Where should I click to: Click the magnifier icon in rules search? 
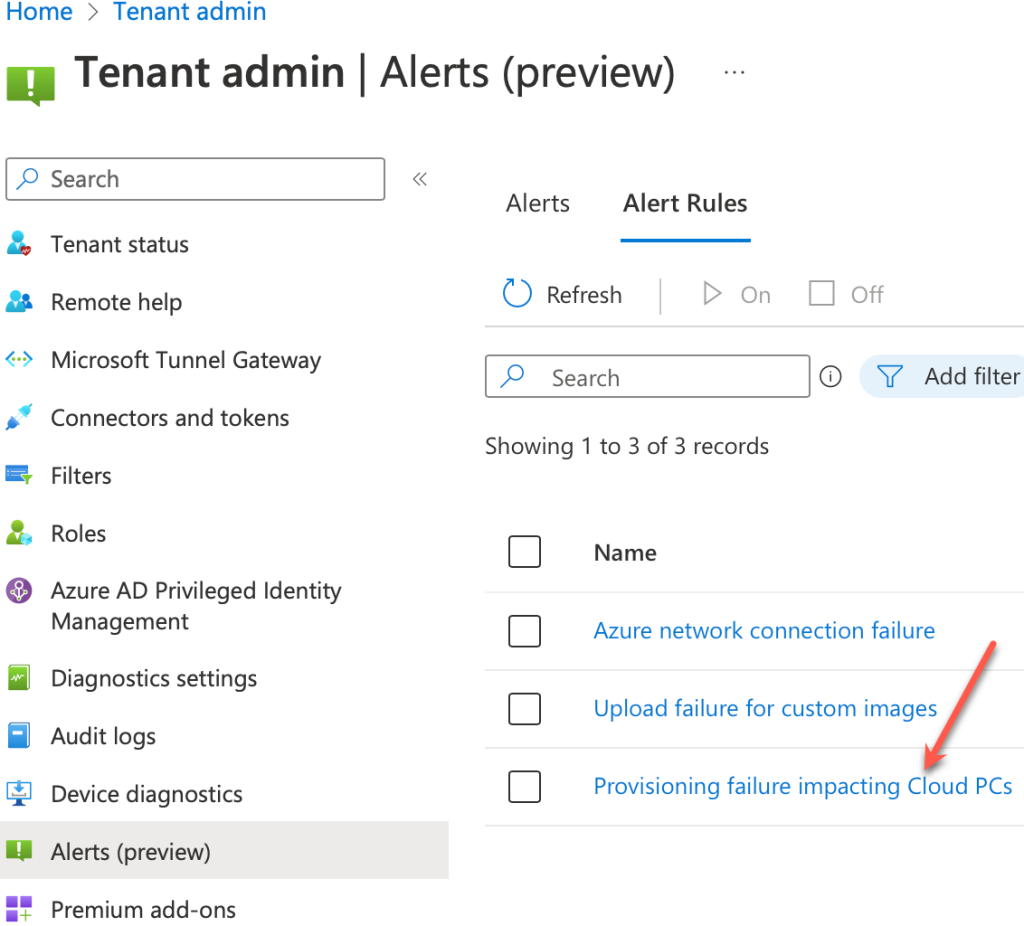513,376
